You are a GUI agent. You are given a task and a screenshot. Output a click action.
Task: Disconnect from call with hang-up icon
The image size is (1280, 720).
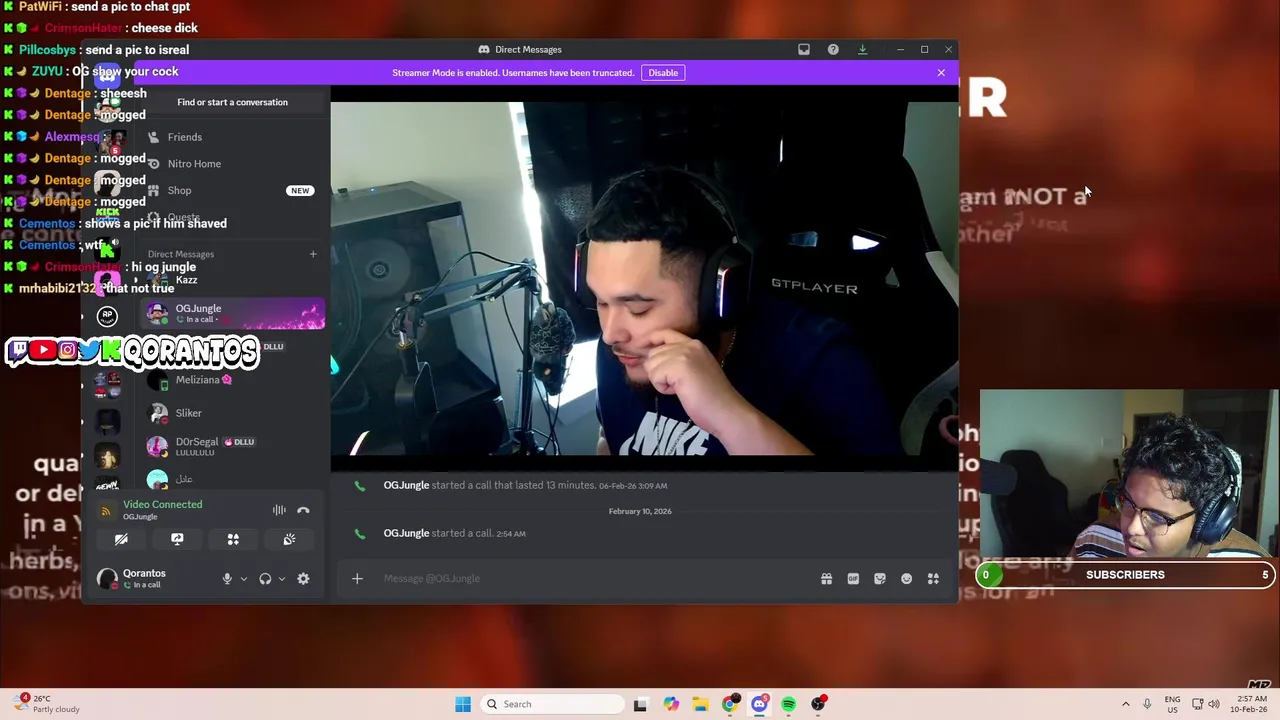click(303, 510)
